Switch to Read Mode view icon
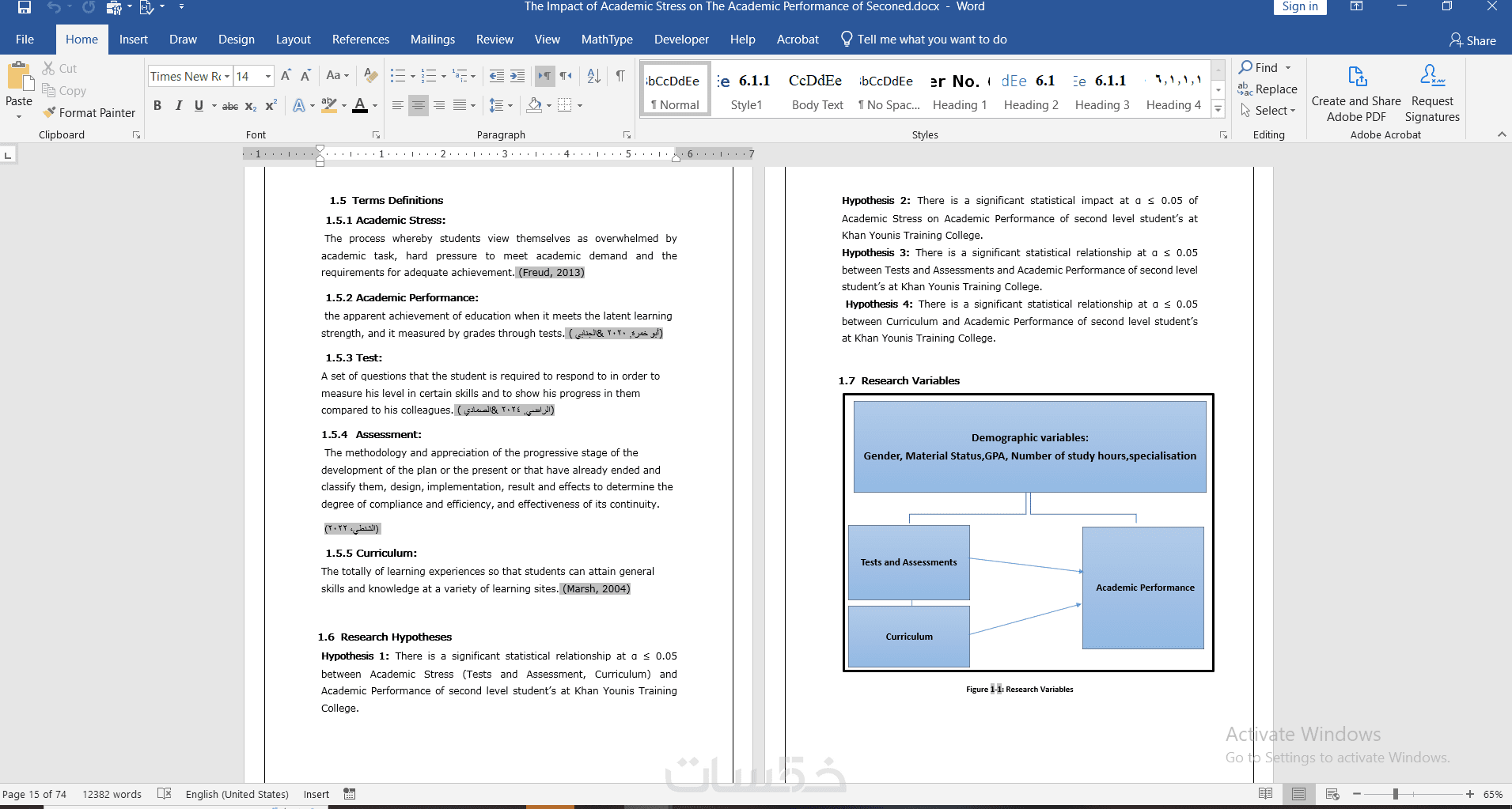Viewport: 1512px width, 809px height. click(1265, 794)
